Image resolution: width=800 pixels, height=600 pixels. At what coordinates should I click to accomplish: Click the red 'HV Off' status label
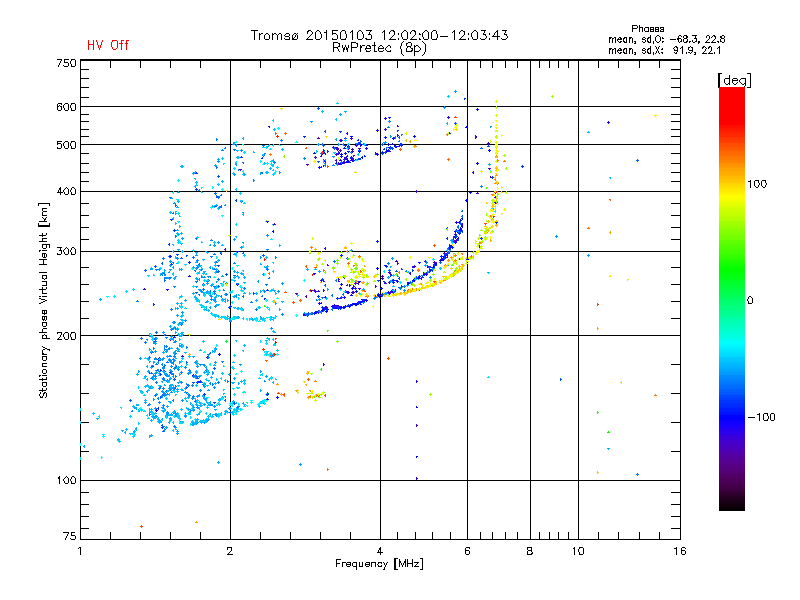[x=108, y=45]
